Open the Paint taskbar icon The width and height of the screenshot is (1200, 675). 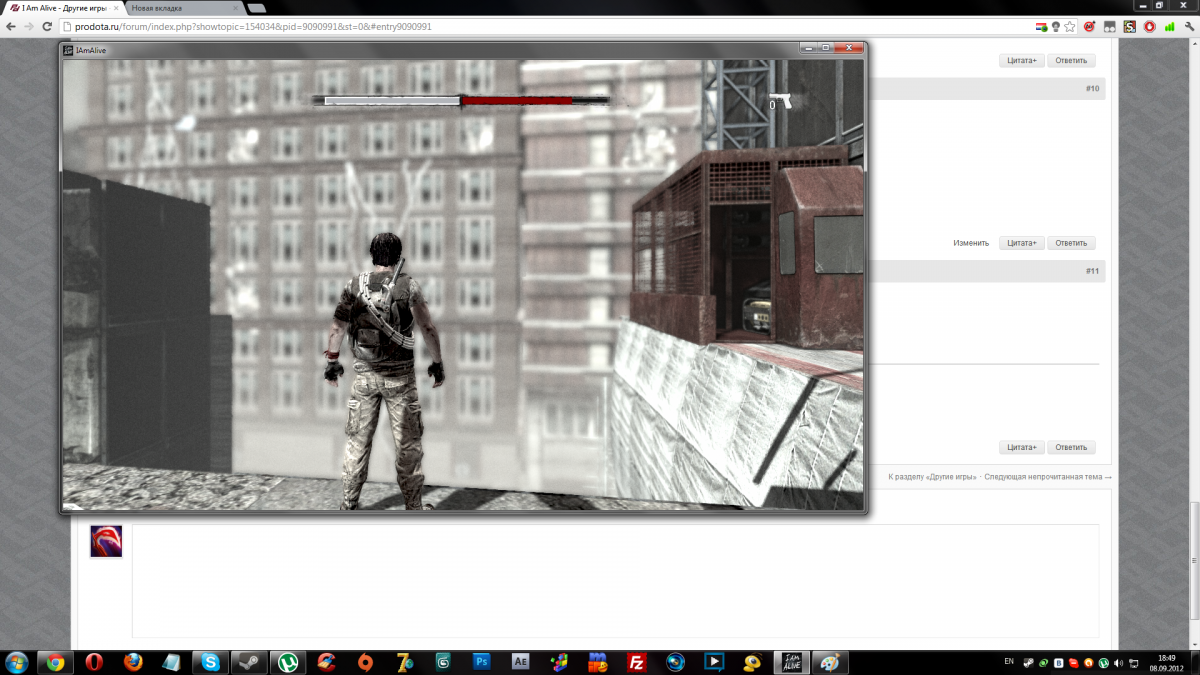(x=830, y=662)
